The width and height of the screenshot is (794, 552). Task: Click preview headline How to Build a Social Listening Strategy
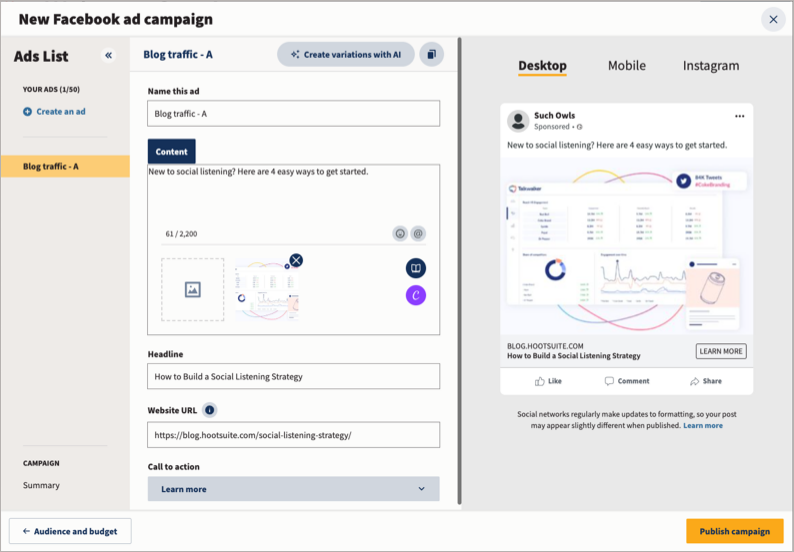[574, 356]
